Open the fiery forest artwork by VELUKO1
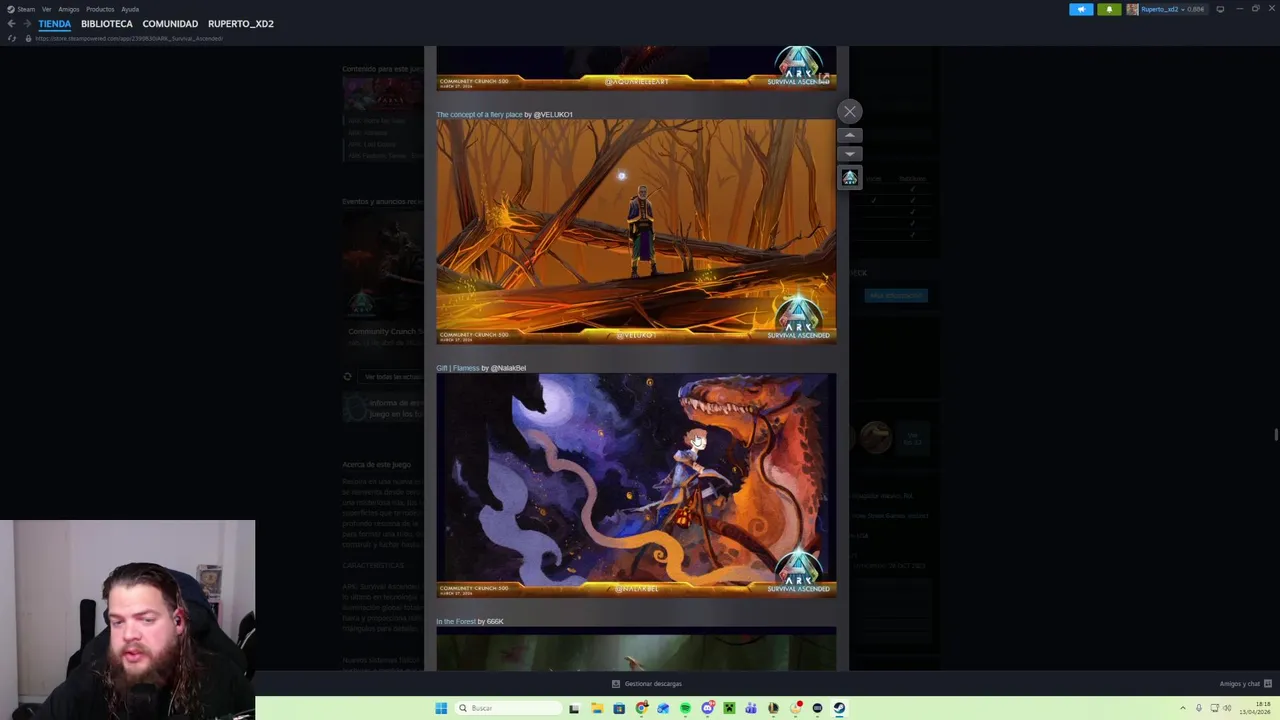 point(636,231)
